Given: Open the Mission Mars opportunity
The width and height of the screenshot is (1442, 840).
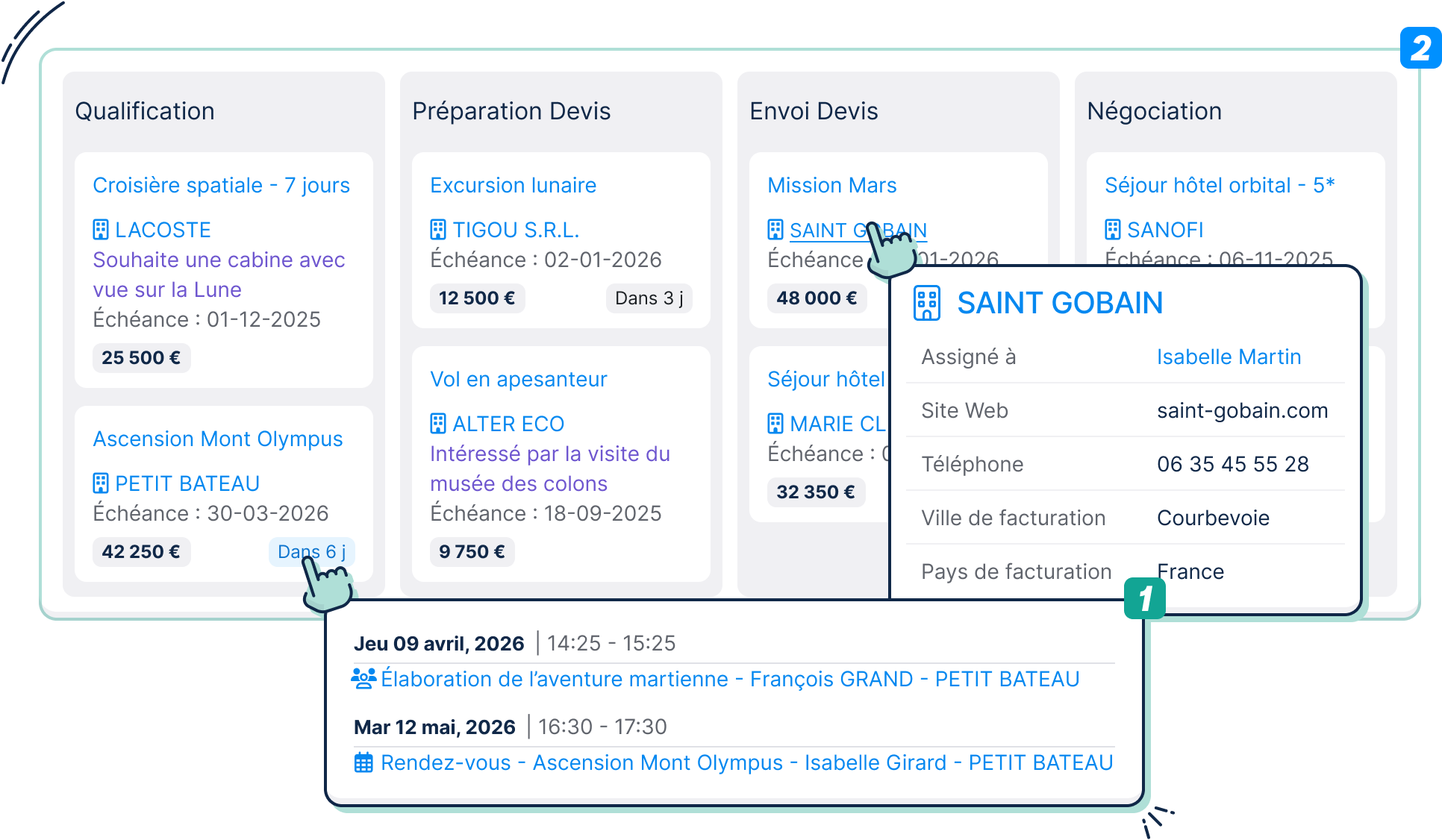Looking at the screenshot, I should click(x=832, y=185).
